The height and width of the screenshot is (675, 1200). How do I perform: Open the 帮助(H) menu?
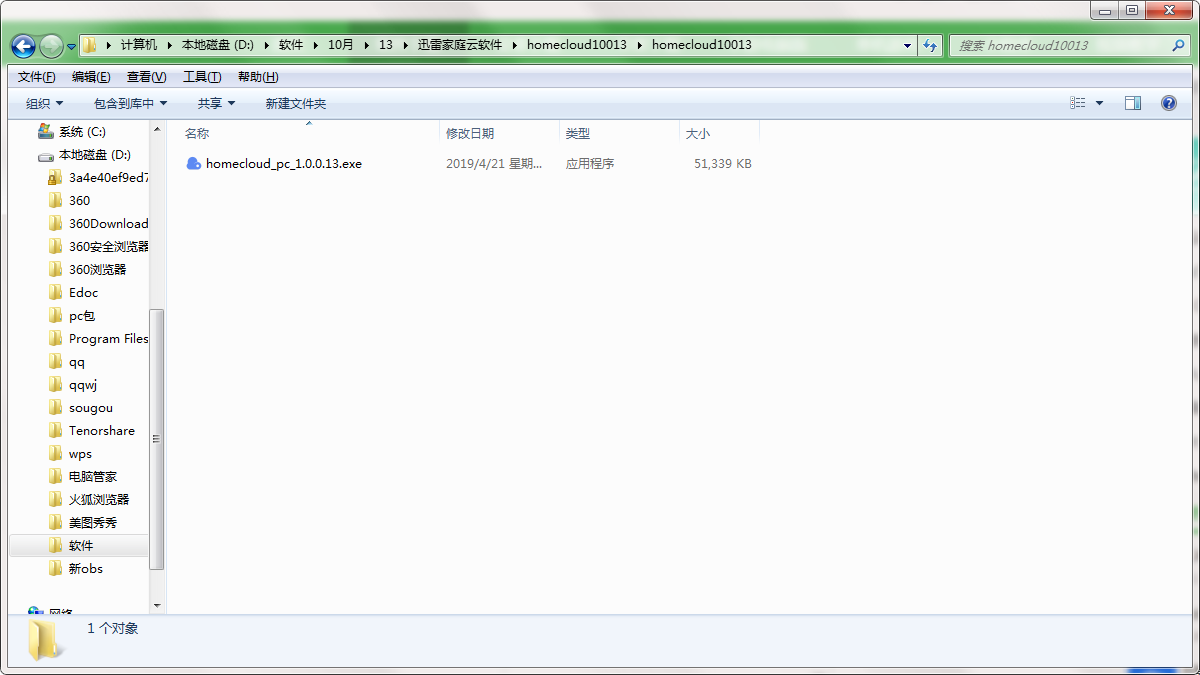click(258, 77)
